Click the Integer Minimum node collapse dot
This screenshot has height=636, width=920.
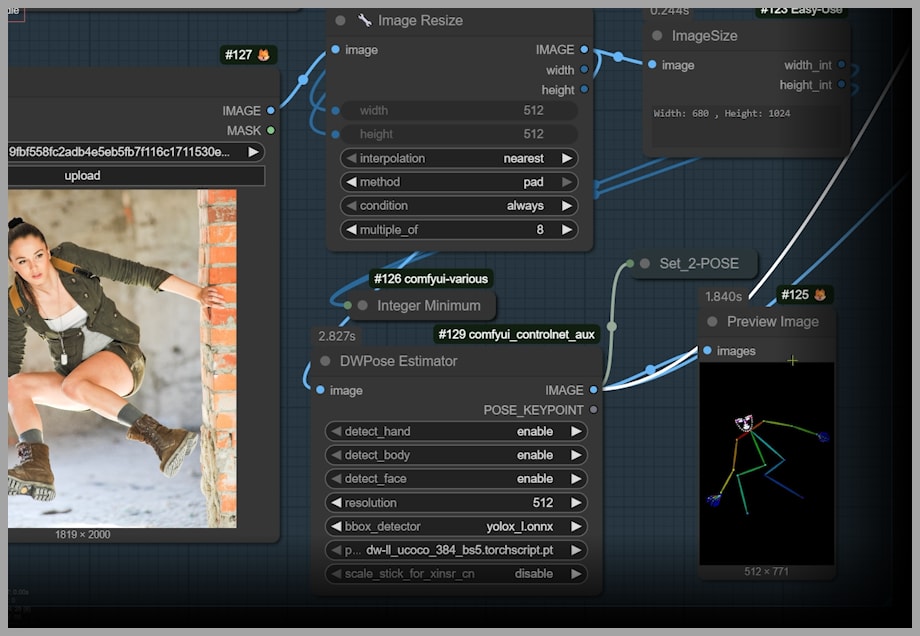(x=363, y=306)
